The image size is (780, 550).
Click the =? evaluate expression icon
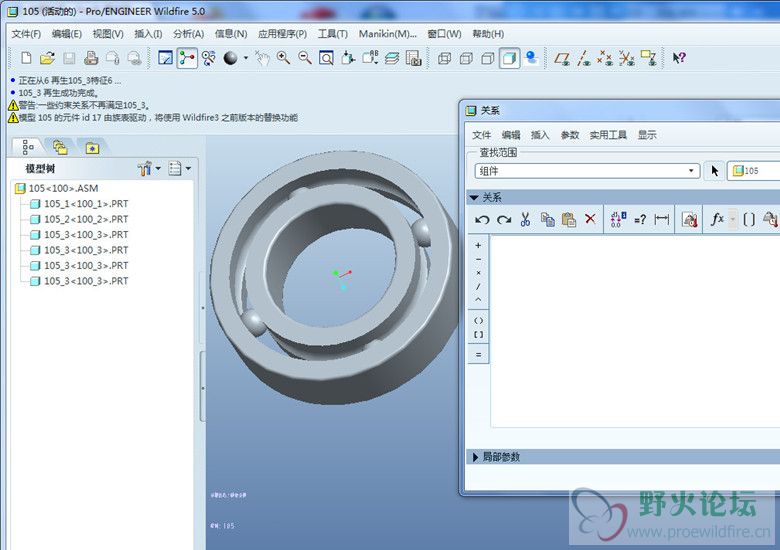(640, 219)
